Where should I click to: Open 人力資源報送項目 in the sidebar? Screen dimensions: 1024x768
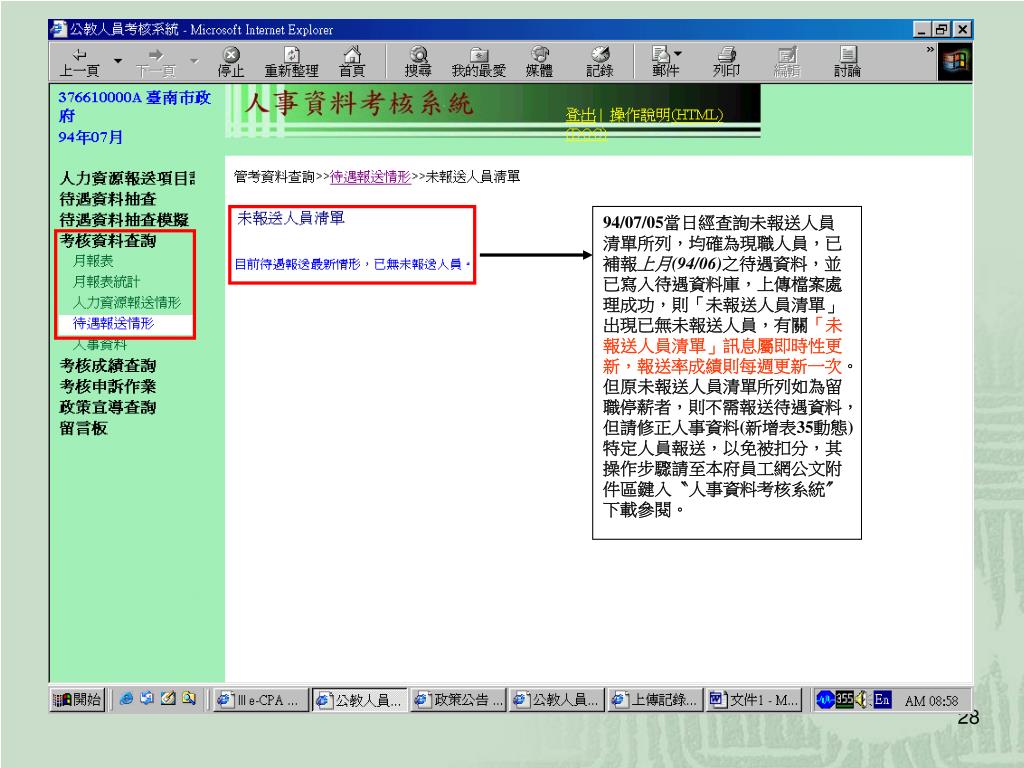click(x=127, y=178)
